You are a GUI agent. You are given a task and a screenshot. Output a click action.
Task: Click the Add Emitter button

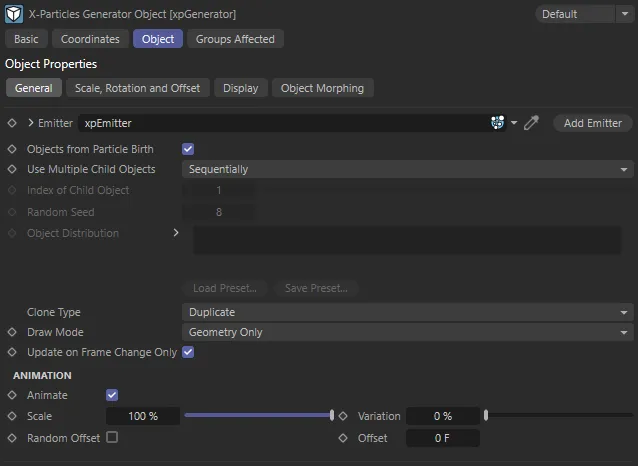click(592, 123)
